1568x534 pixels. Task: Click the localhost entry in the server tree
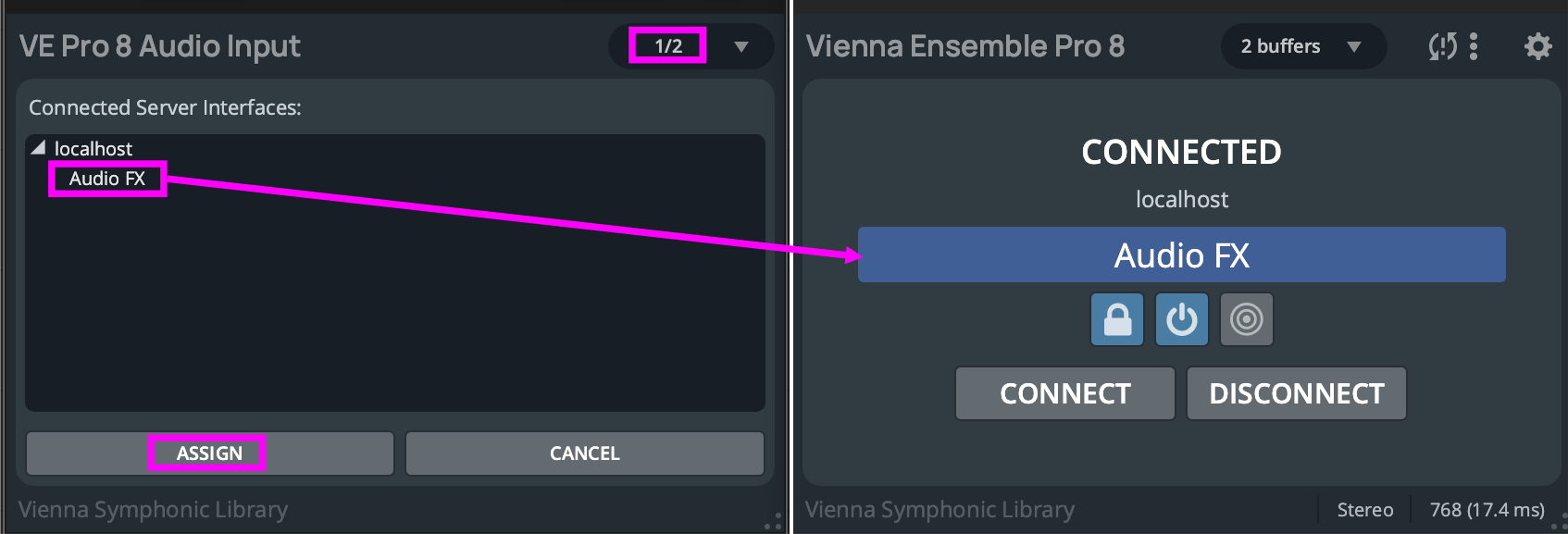pos(93,149)
